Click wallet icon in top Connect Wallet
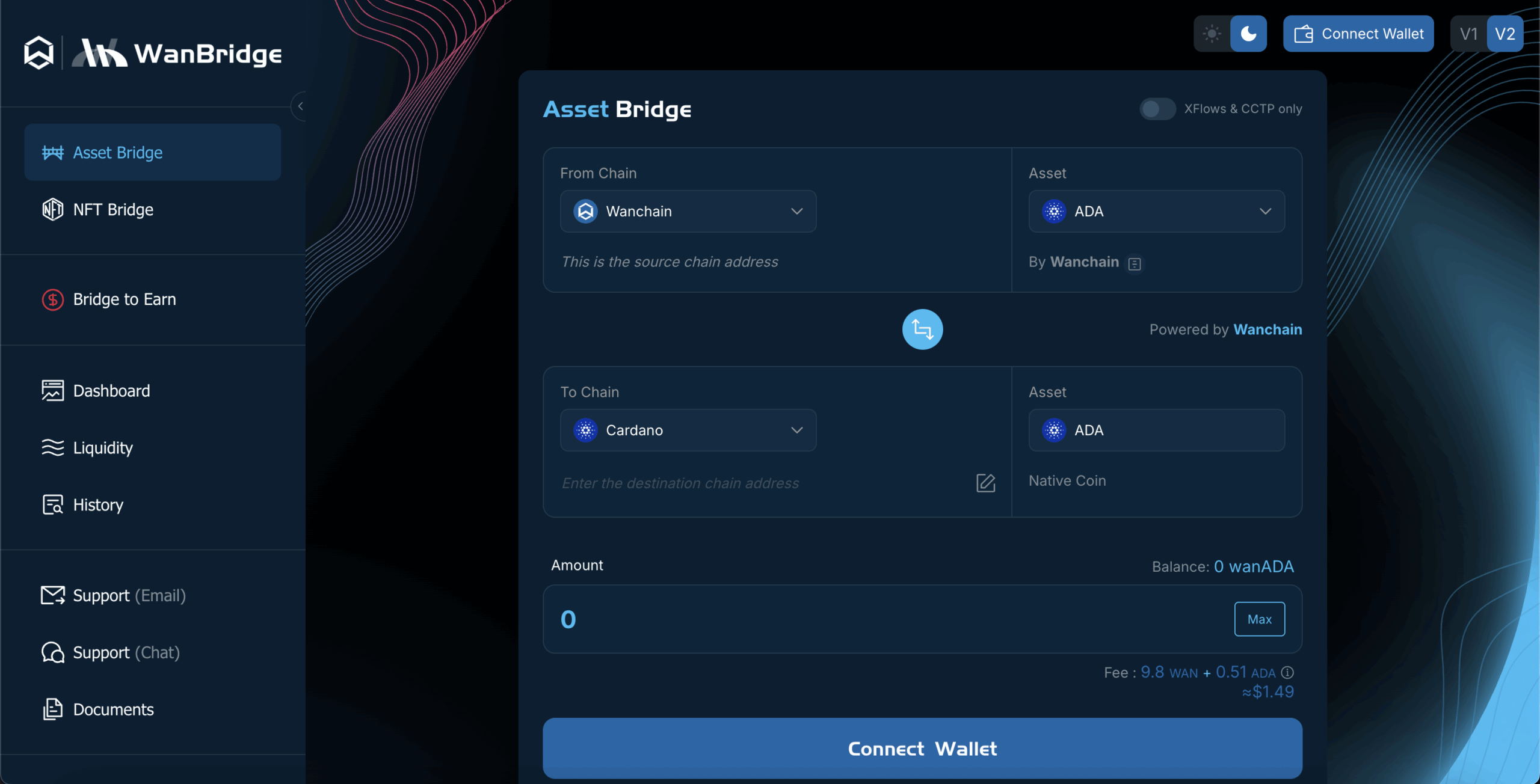 tap(1304, 34)
